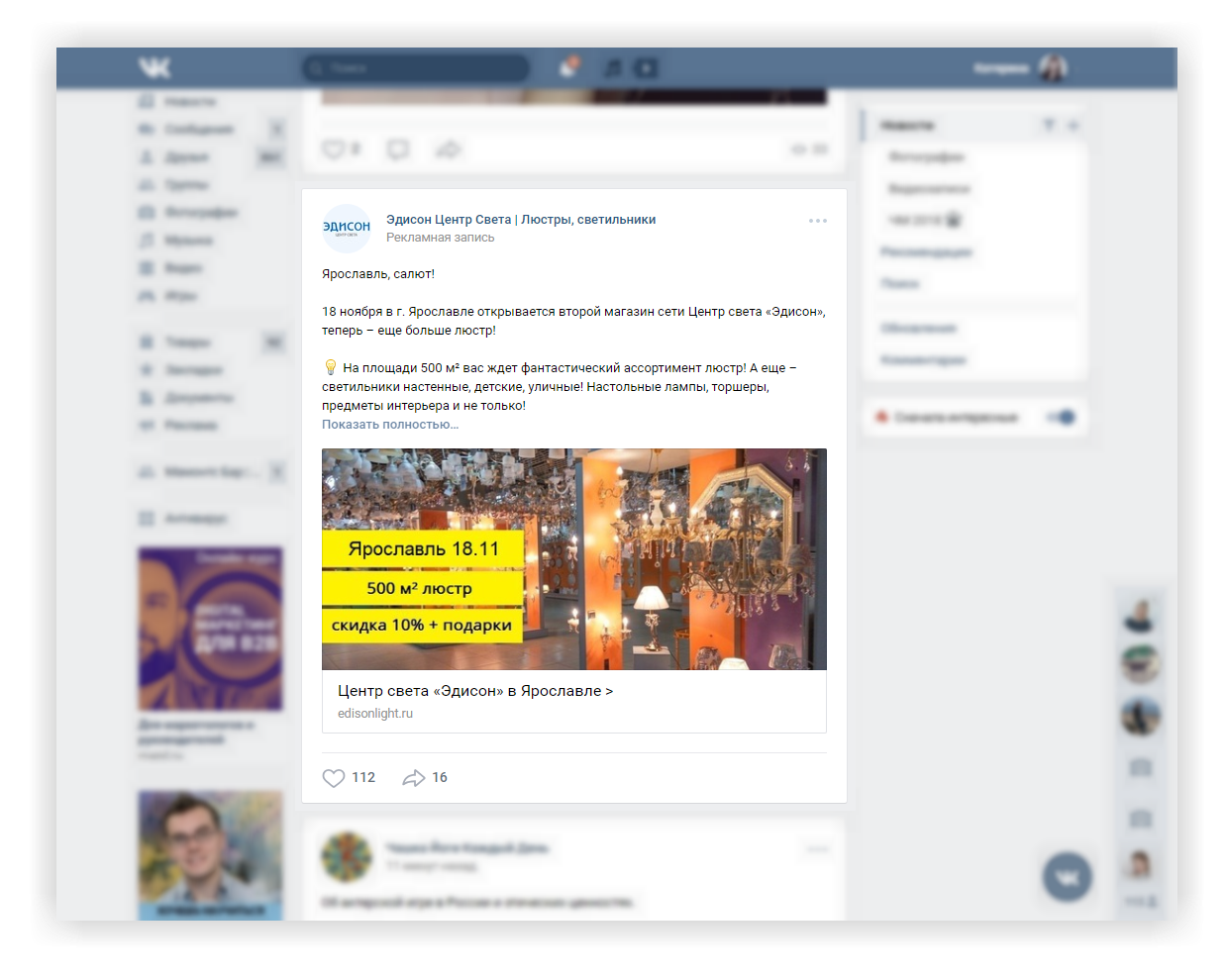The height and width of the screenshot is (980, 1228).
Task: Click the header video play icon
Action: [x=646, y=67]
